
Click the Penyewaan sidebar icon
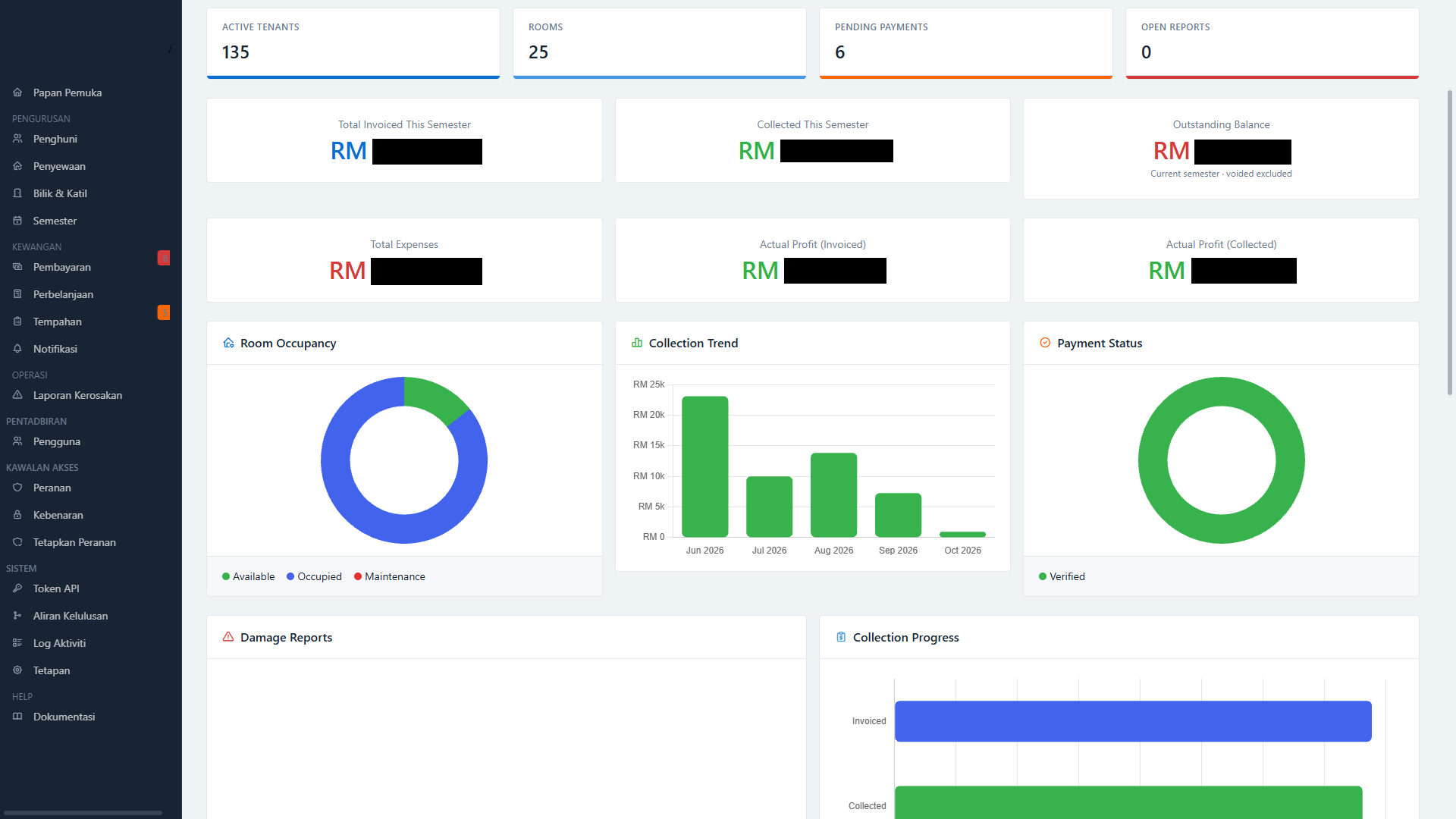pyautogui.click(x=17, y=166)
